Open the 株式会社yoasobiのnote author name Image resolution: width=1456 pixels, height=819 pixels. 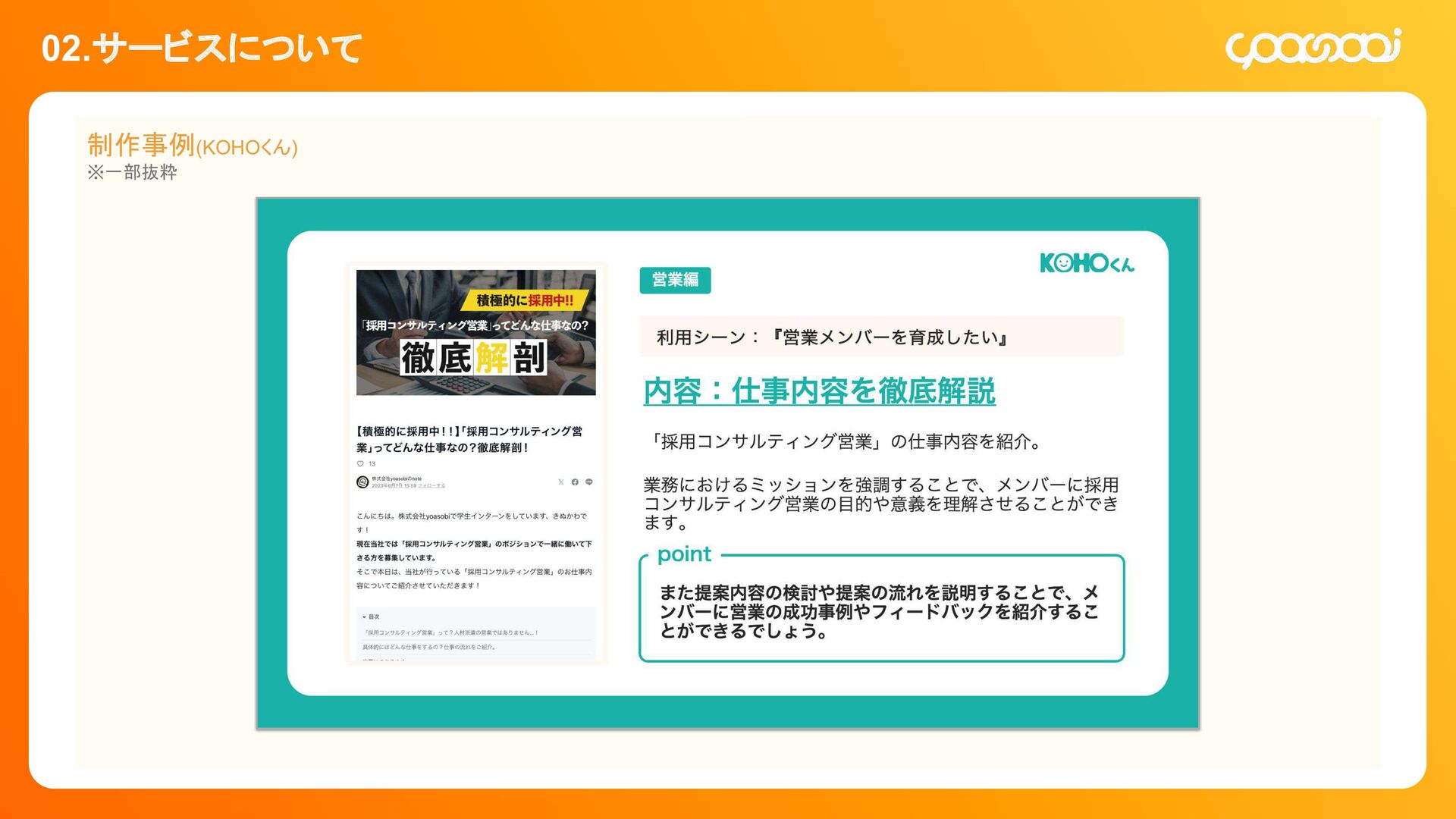397,479
